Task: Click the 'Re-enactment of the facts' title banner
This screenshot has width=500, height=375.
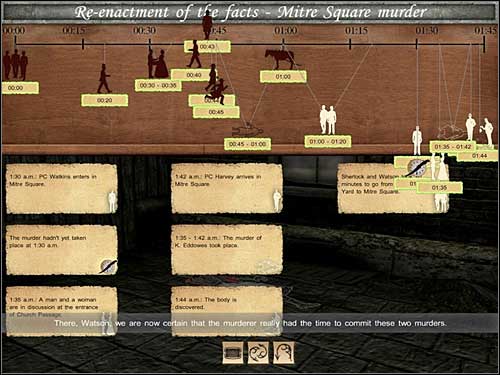Action: tap(250, 12)
